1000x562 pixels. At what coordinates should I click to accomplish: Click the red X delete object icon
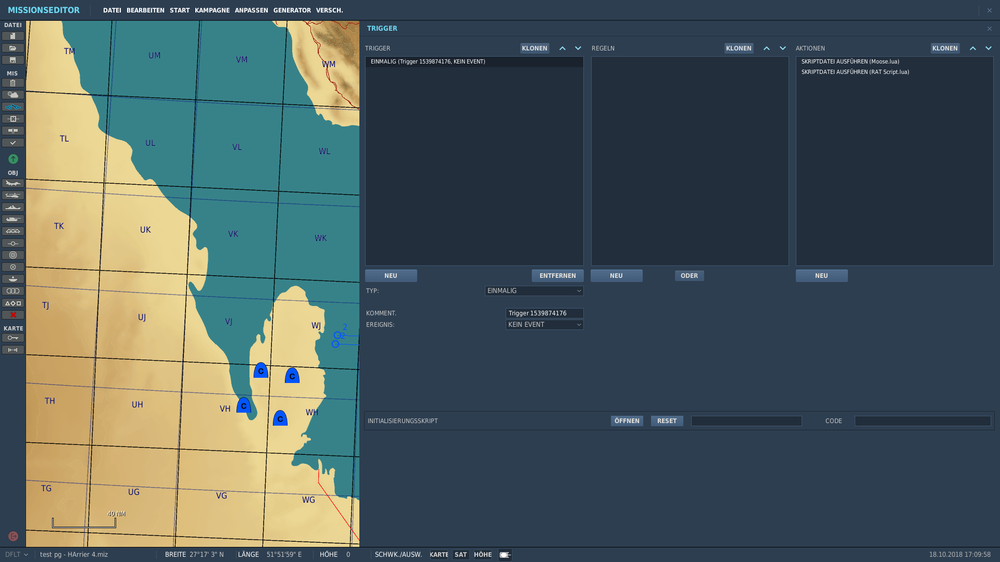[x=13, y=315]
